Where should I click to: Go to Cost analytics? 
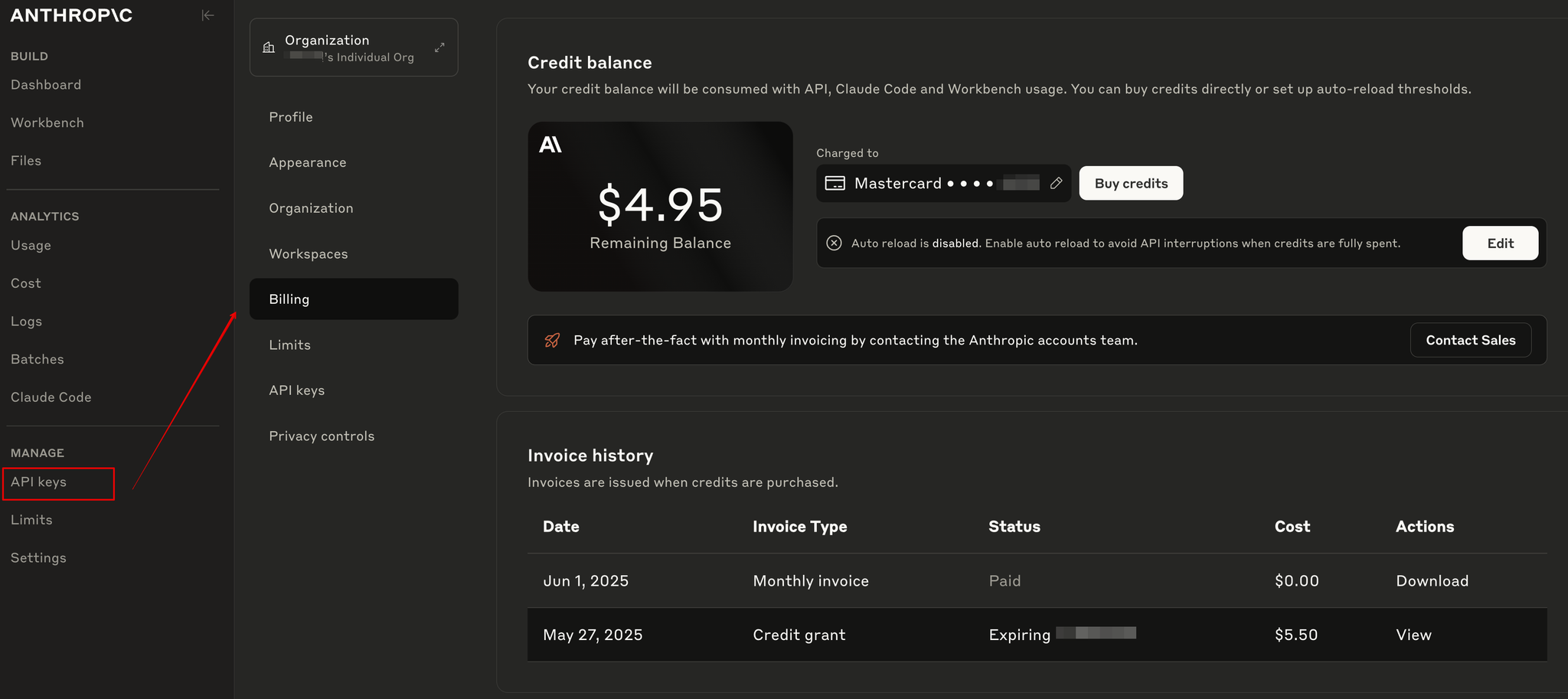[26, 283]
